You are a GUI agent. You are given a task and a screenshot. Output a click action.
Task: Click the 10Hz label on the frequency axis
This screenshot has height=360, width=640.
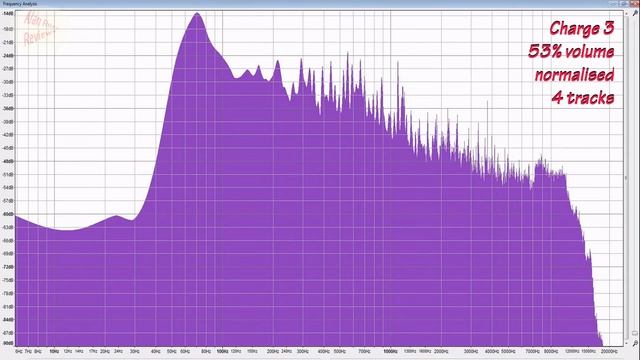click(x=54, y=351)
